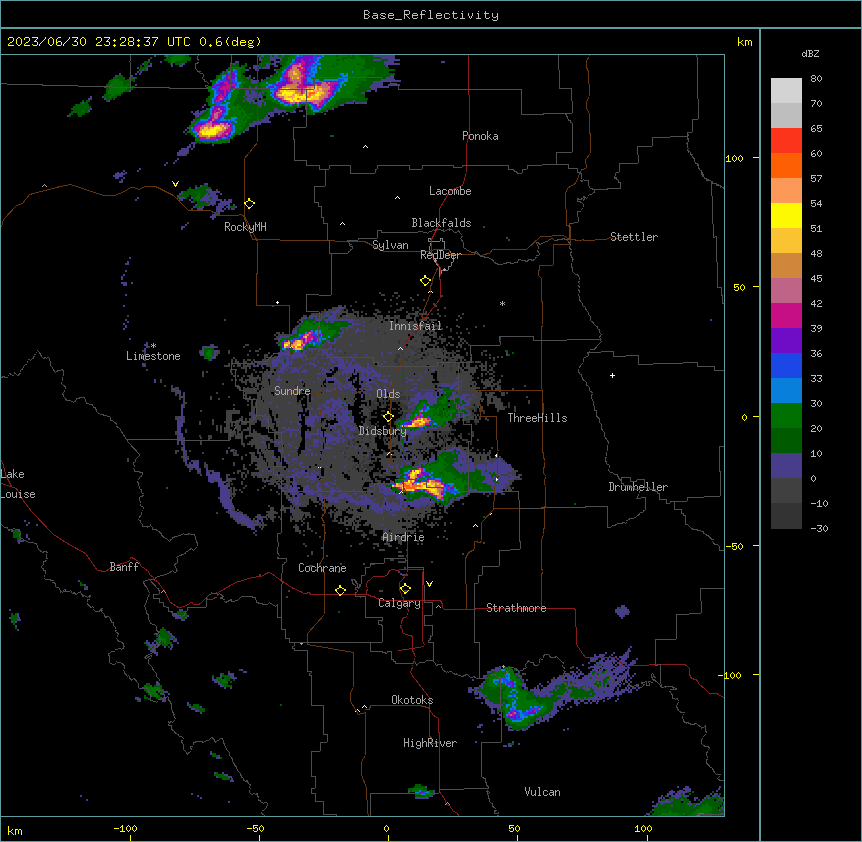Click the yellow V marker east of Calgary
862x842 pixels.
point(429,584)
